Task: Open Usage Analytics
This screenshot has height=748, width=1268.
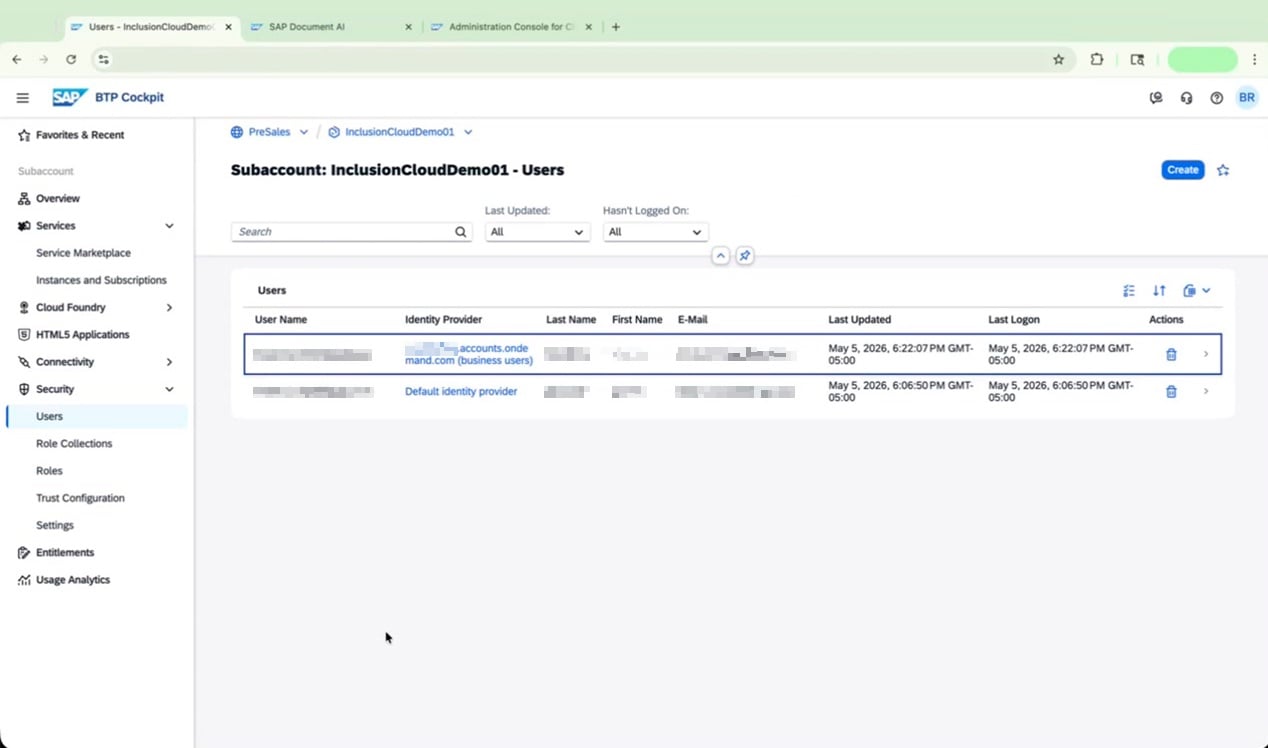Action: point(73,580)
